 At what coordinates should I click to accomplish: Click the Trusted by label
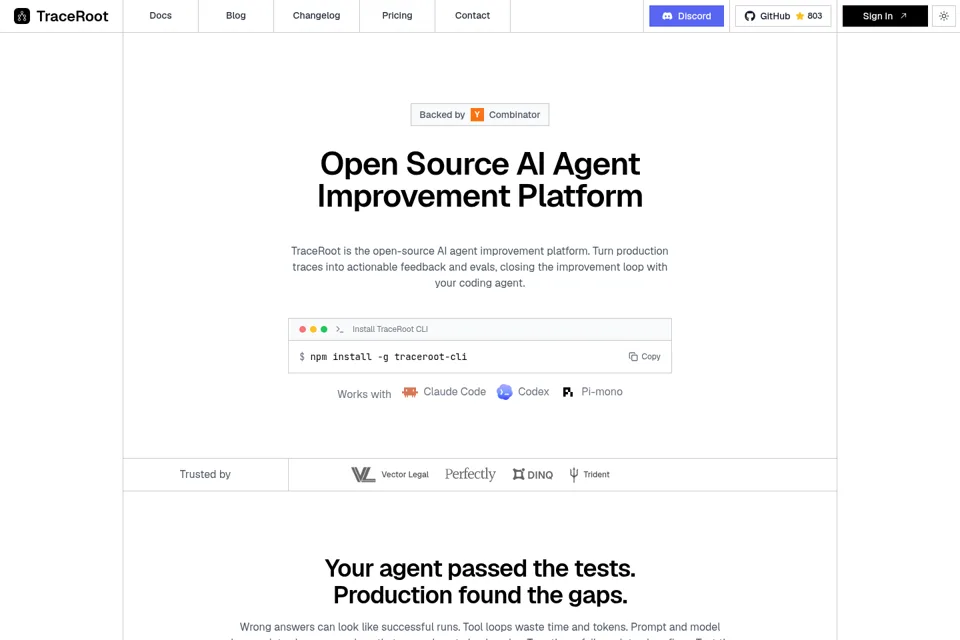[205, 475]
